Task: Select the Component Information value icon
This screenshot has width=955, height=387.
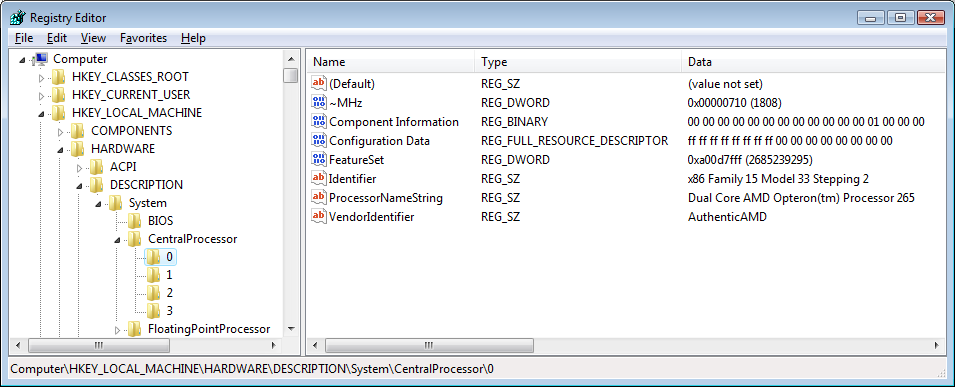Action: point(319,121)
